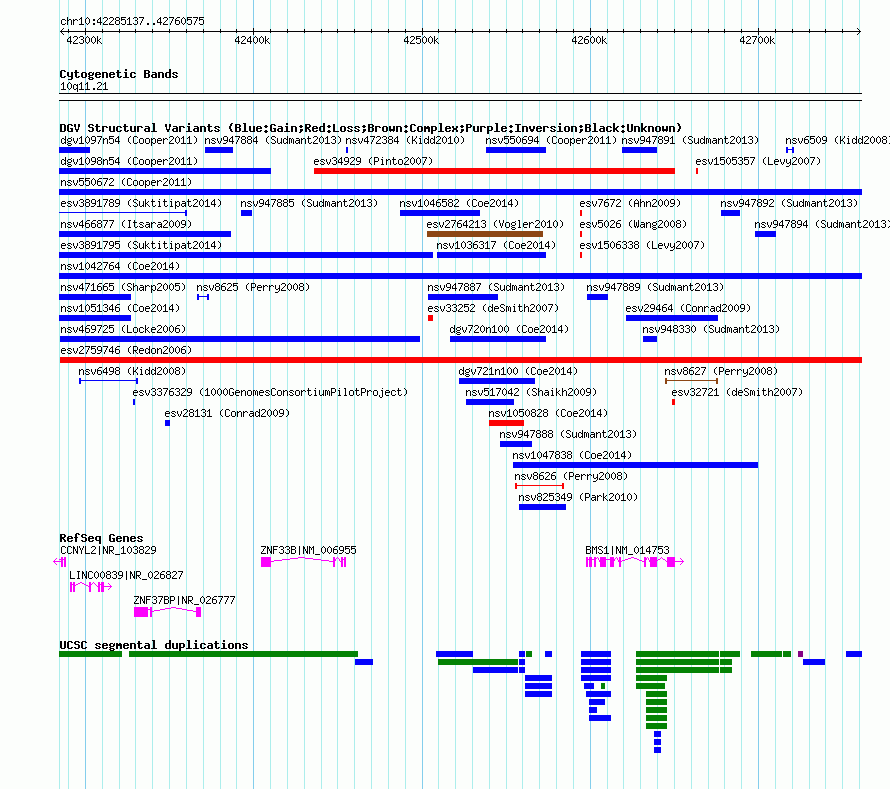The image size is (890, 789).
Task: Click esv28131 (Conrad2009) label
Action: pyautogui.click(x=227, y=413)
